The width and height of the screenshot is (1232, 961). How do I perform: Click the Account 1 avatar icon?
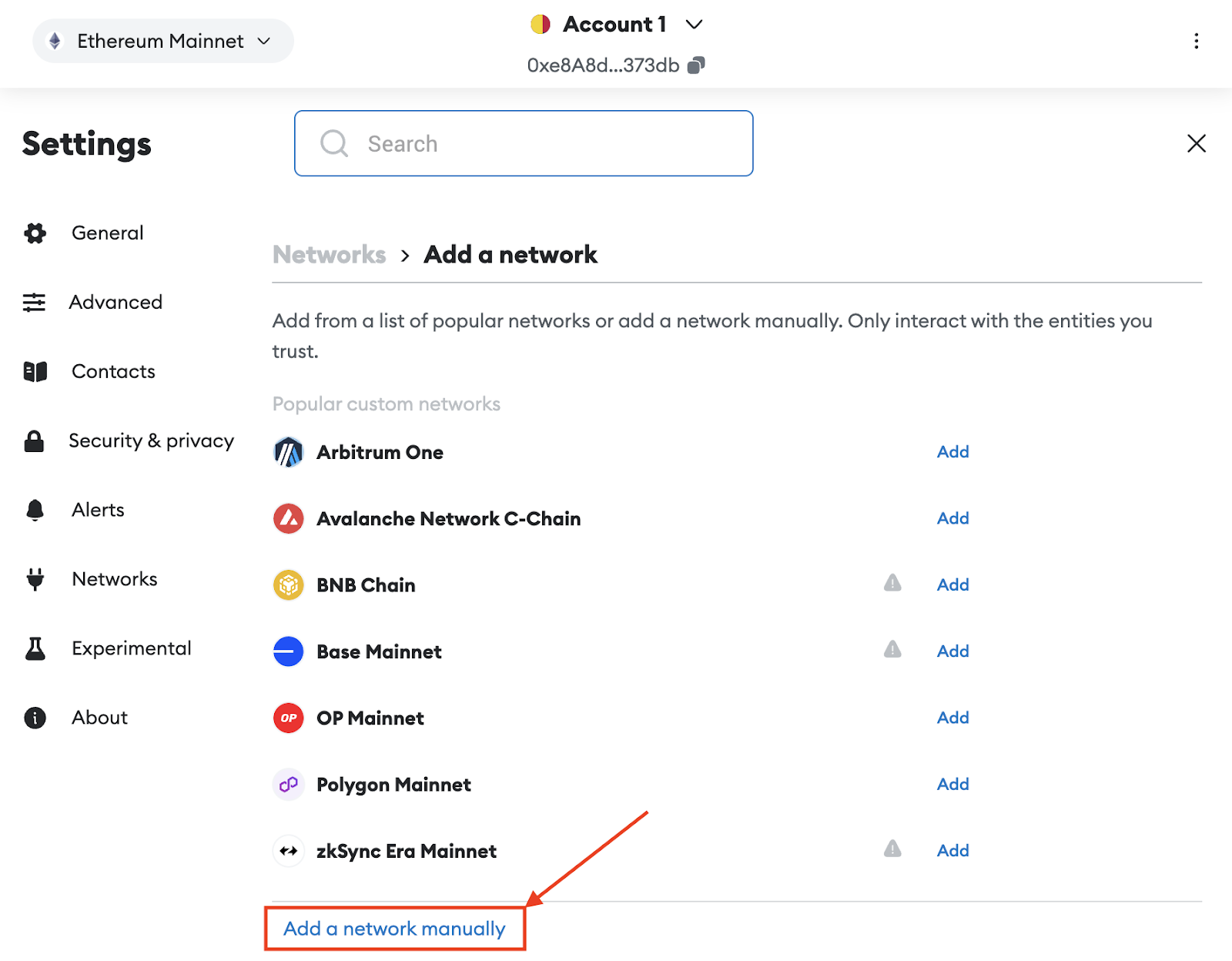coord(541,25)
